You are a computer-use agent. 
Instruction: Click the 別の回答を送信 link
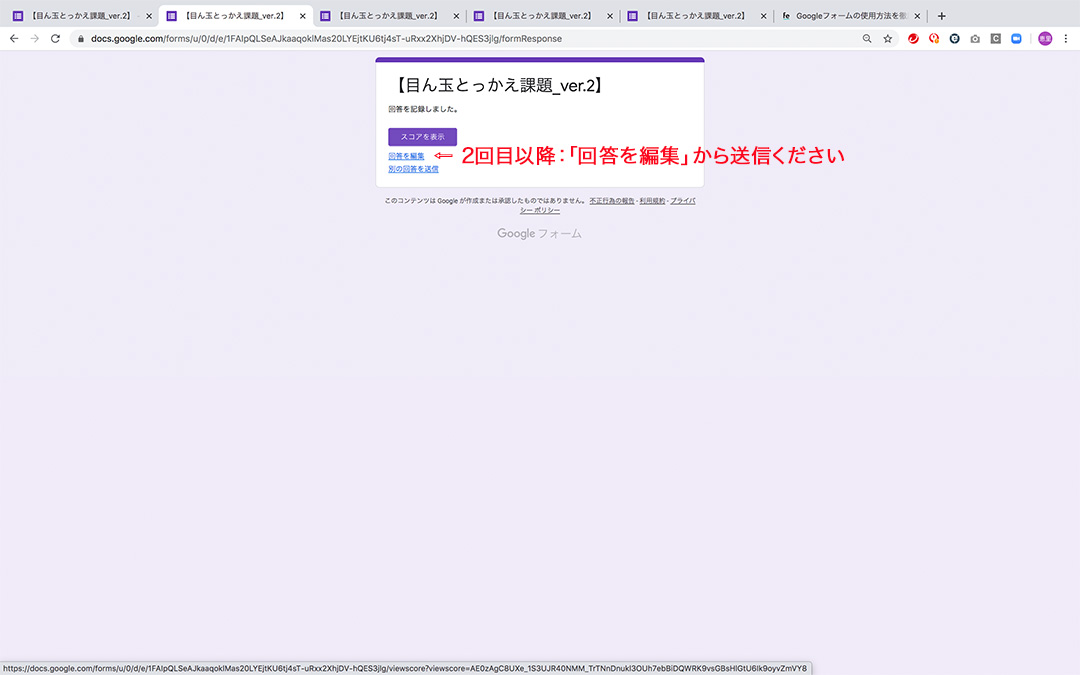pos(413,169)
